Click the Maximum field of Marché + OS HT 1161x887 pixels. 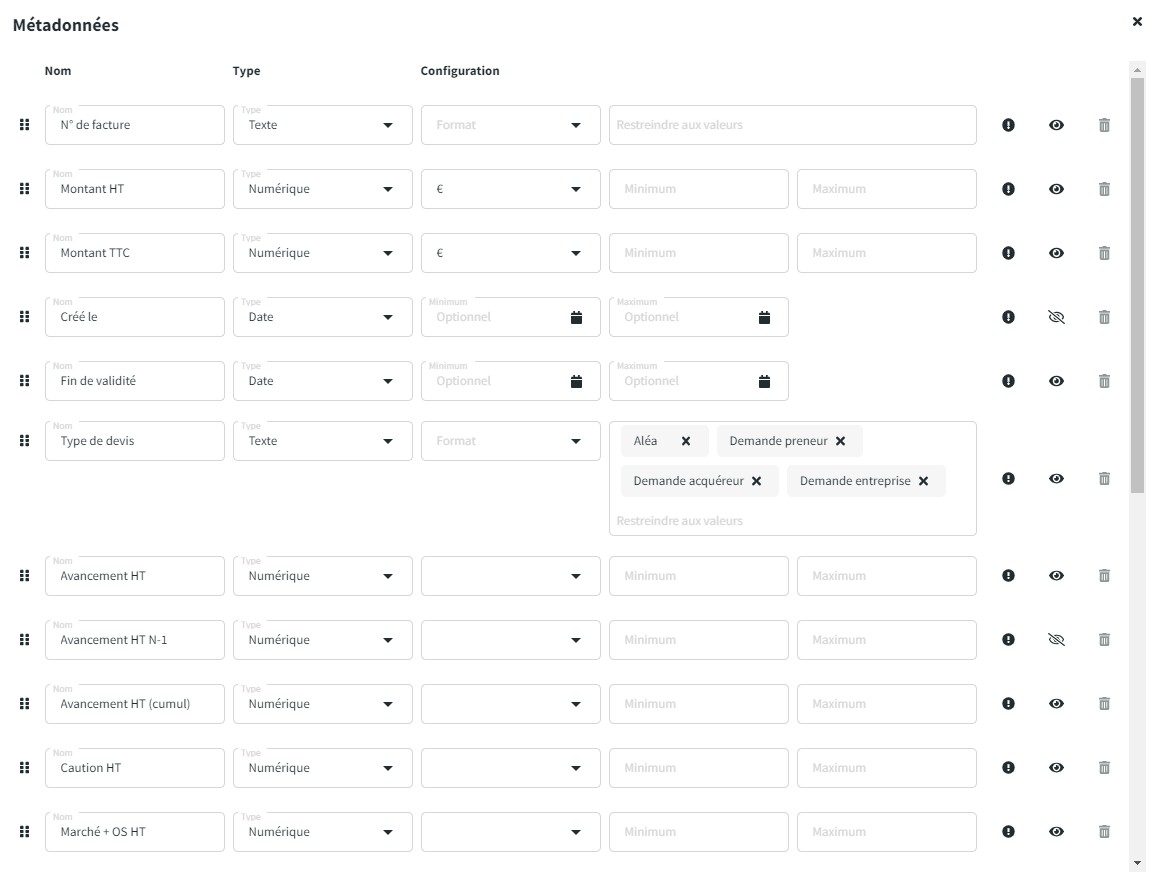click(x=886, y=832)
